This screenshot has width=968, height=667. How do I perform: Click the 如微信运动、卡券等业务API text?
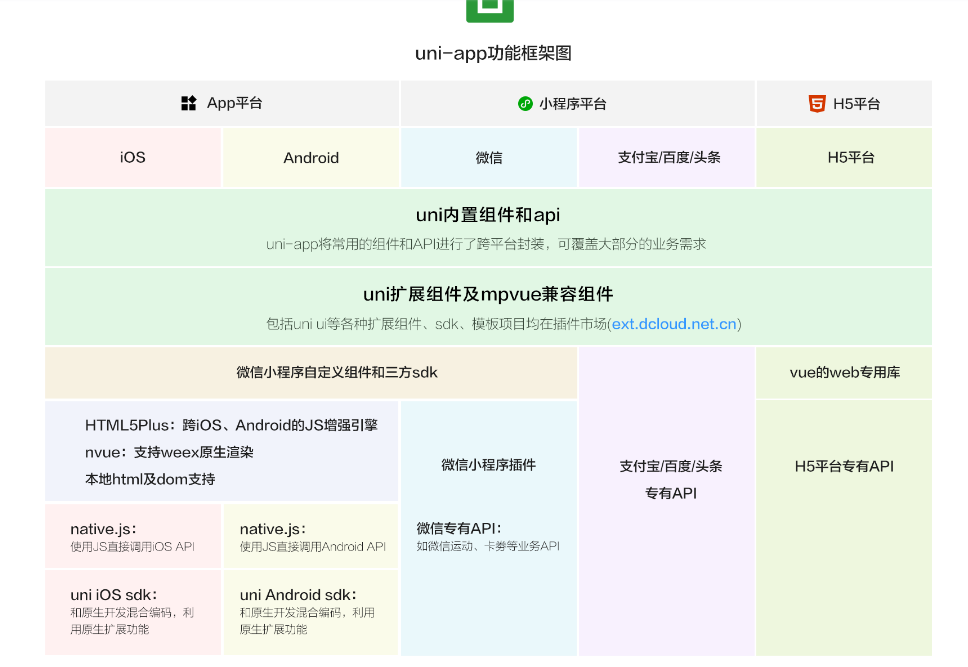point(488,546)
